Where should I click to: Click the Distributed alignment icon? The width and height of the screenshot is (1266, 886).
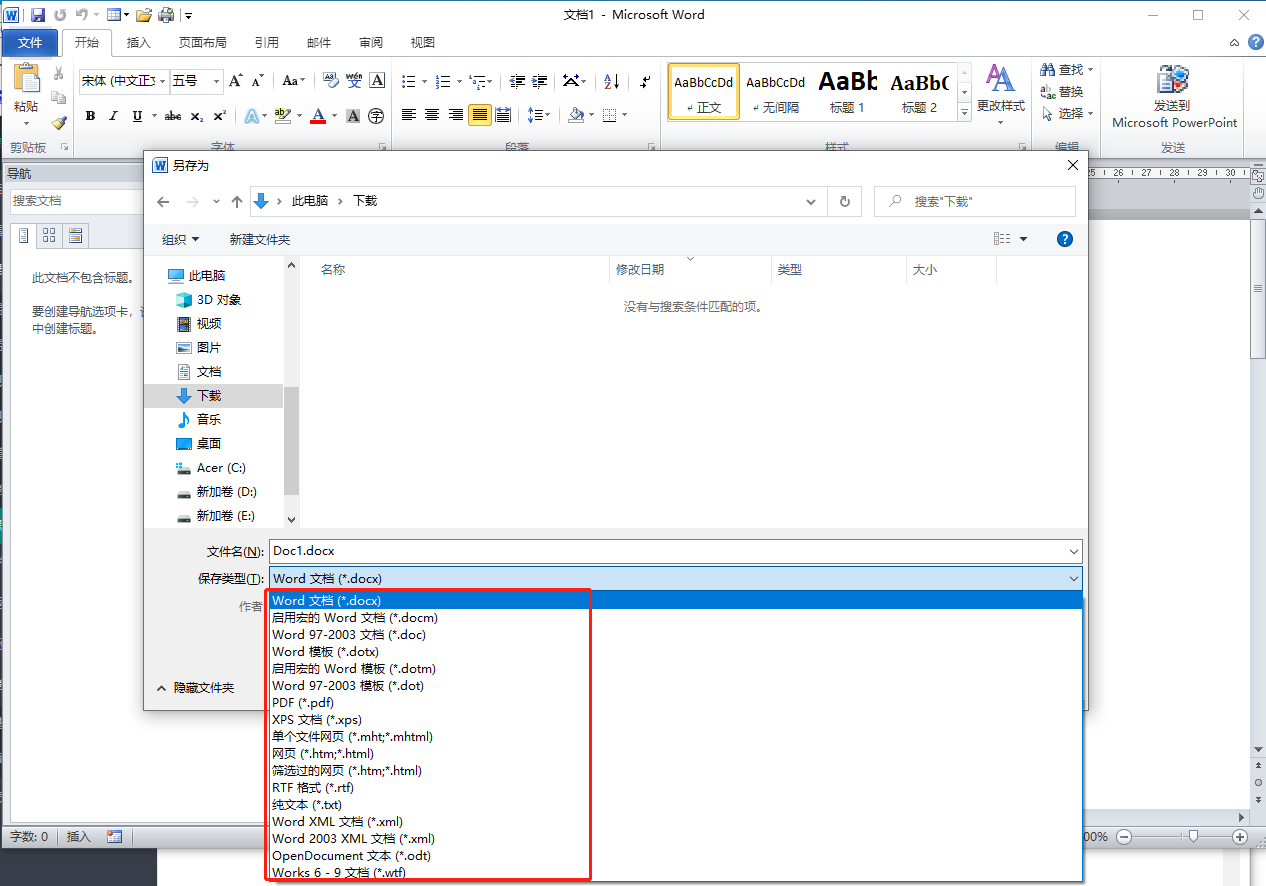point(503,115)
